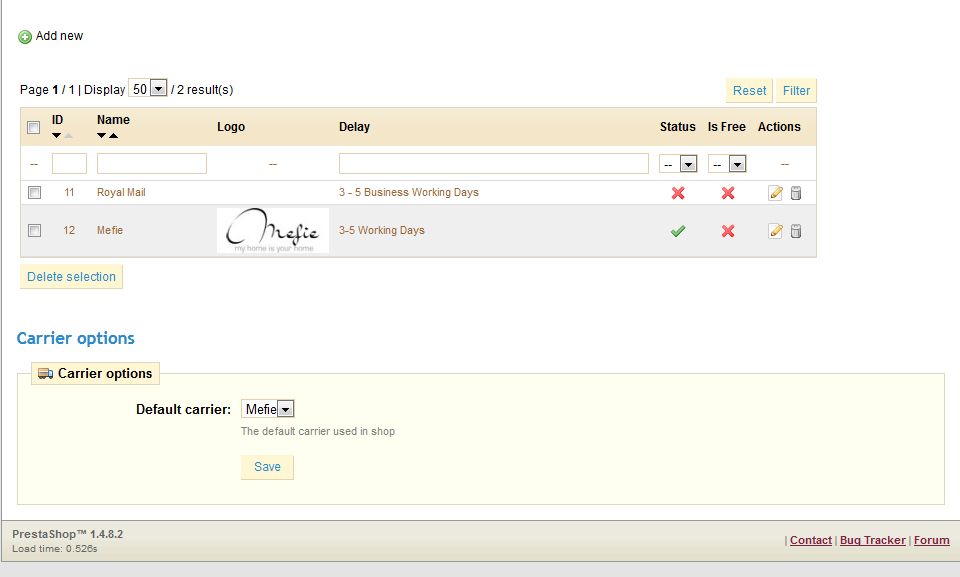Click the Reset button
960x577 pixels.
[x=749, y=91]
